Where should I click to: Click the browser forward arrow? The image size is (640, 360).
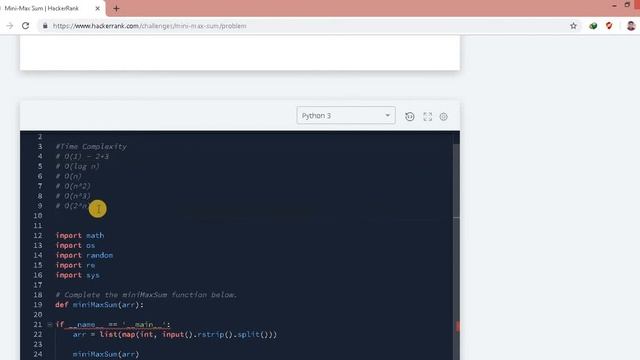click(9, 26)
